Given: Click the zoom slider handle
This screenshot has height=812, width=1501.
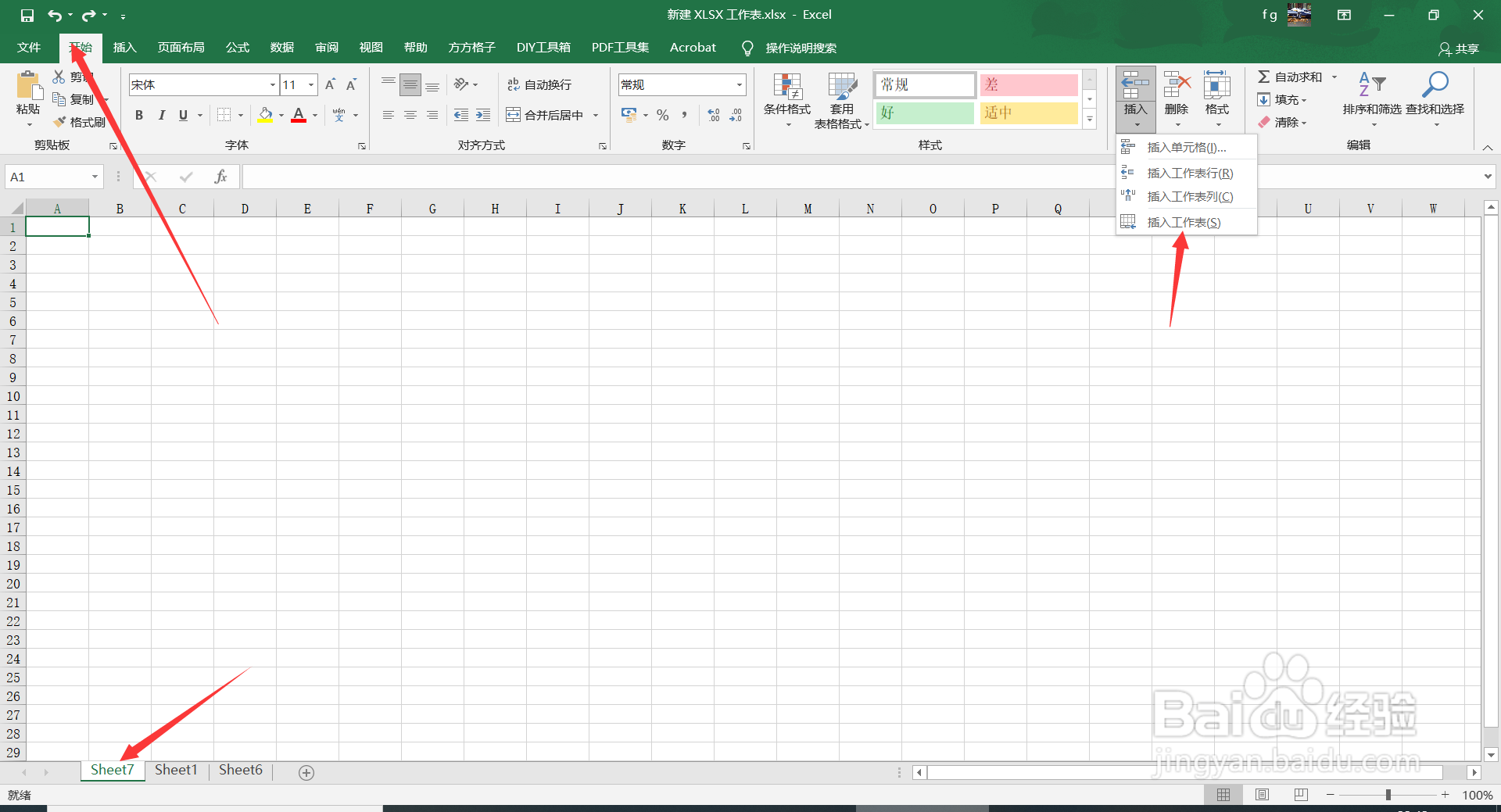Looking at the screenshot, I should pyautogui.click(x=1388, y=795).
